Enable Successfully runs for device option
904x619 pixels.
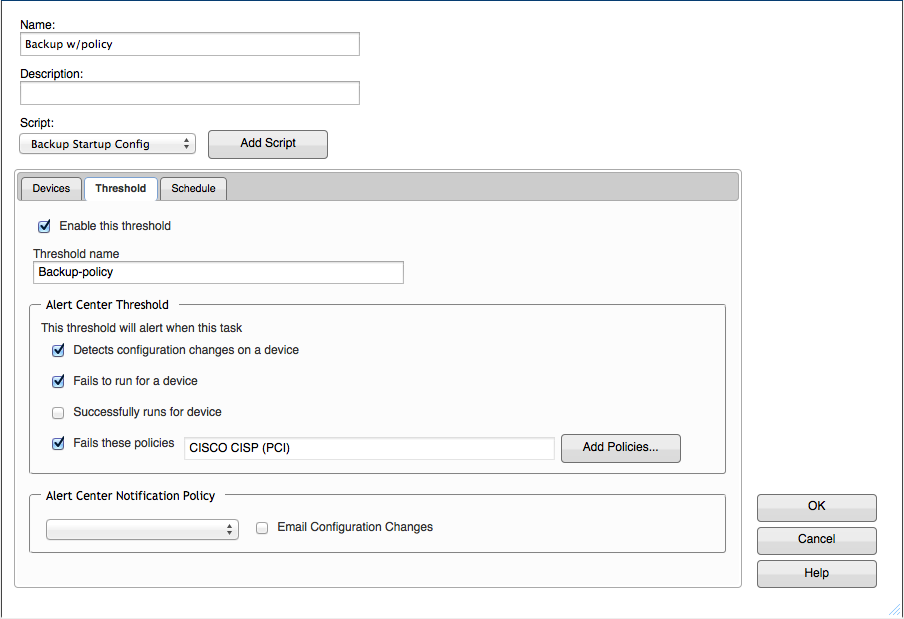pyautogui.click(x=58, y=413)
